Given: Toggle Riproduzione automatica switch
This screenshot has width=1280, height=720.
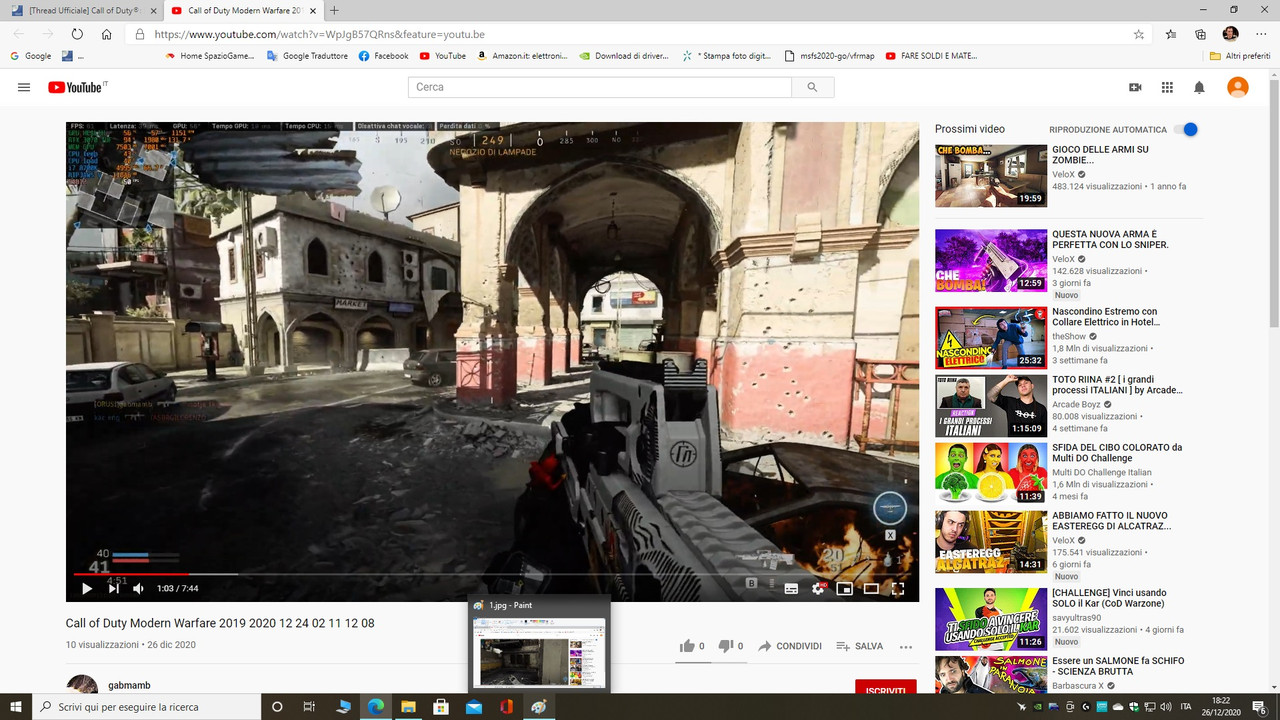Looking at the screenshot, I should [1186, 129].
